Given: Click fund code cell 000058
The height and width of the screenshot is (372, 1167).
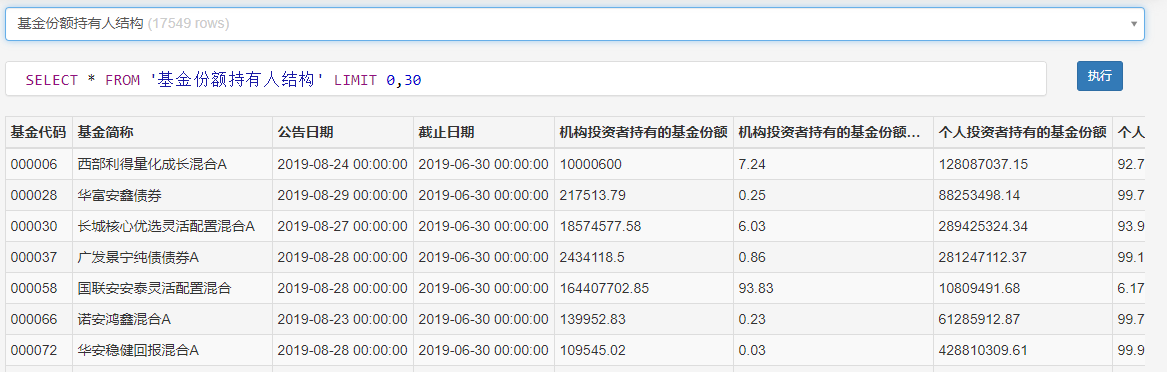Looking at the screenshot, I should coord(39,288).
